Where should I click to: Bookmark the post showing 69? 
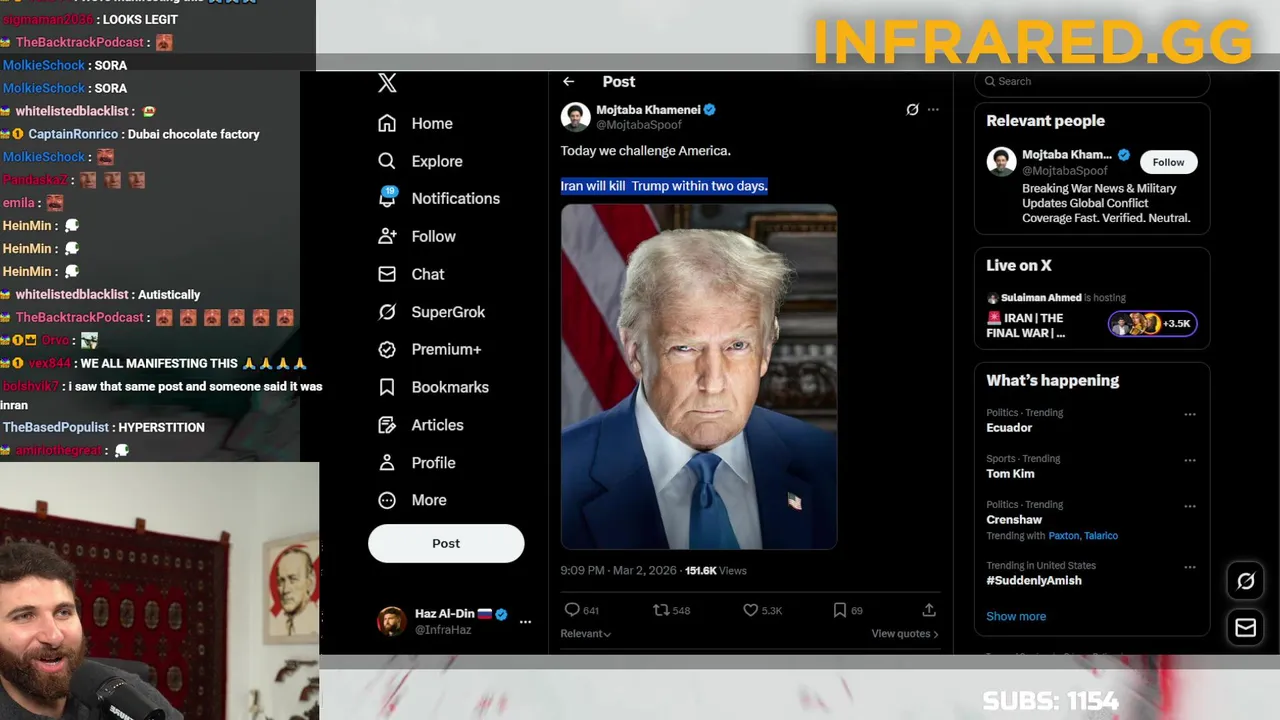point(840,610)
